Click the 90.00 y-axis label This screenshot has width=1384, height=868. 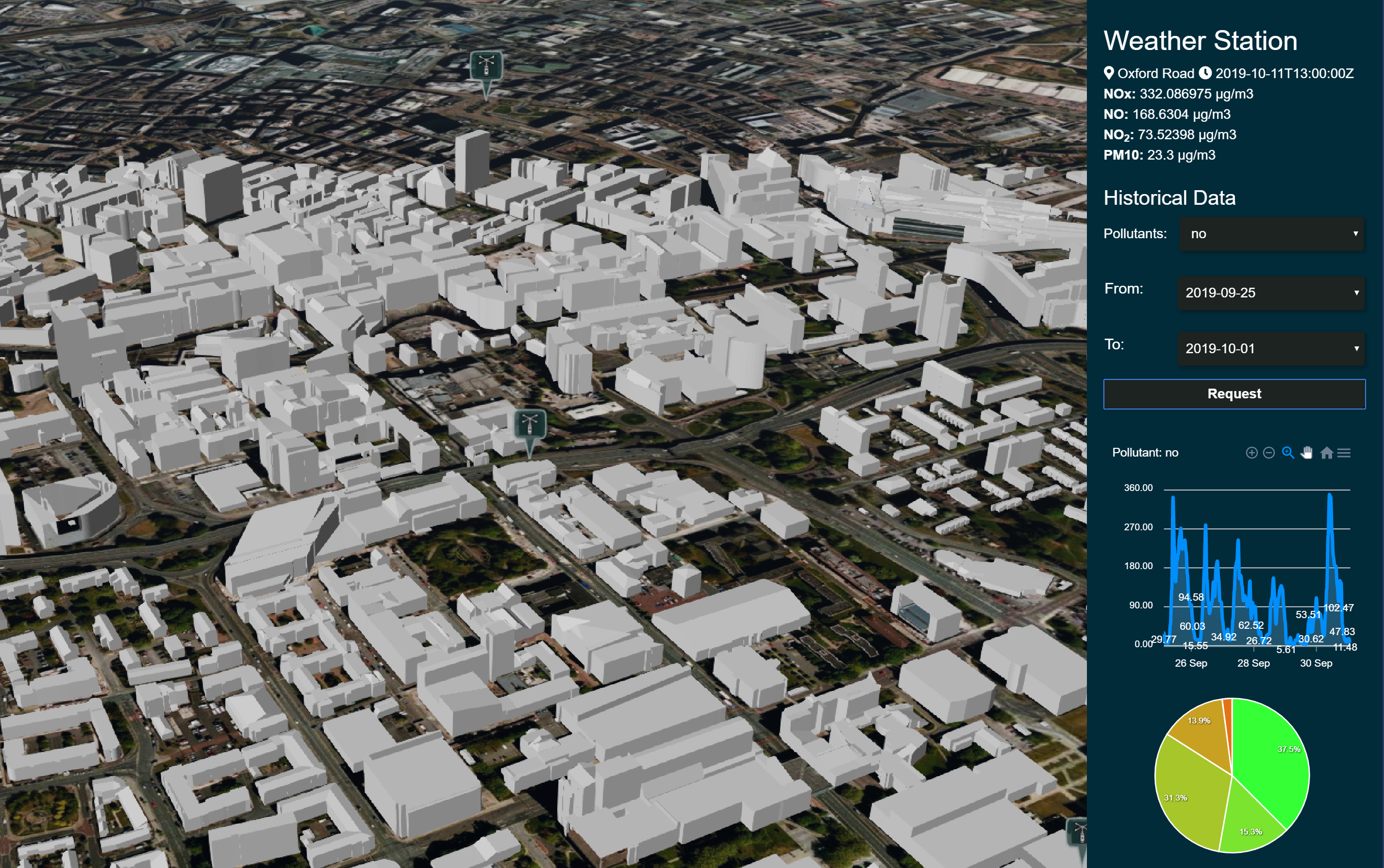click(1140, 605)
